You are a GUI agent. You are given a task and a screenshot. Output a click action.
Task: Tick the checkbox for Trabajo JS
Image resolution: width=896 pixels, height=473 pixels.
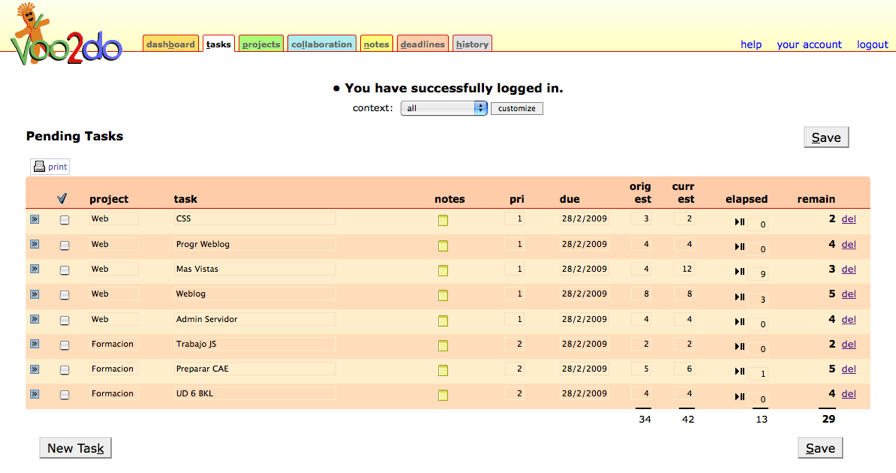[x=65, y=345]
